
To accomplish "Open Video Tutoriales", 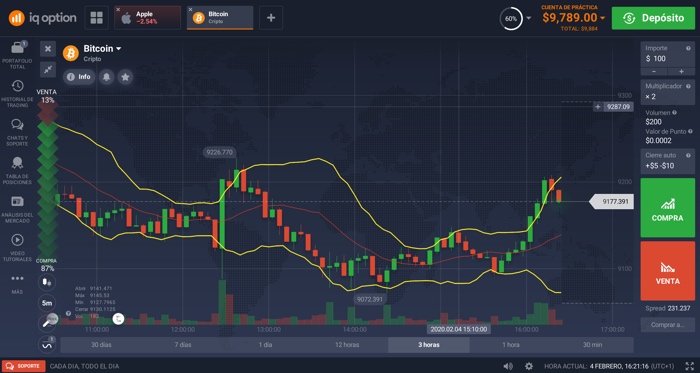I will tap(17, 247).
